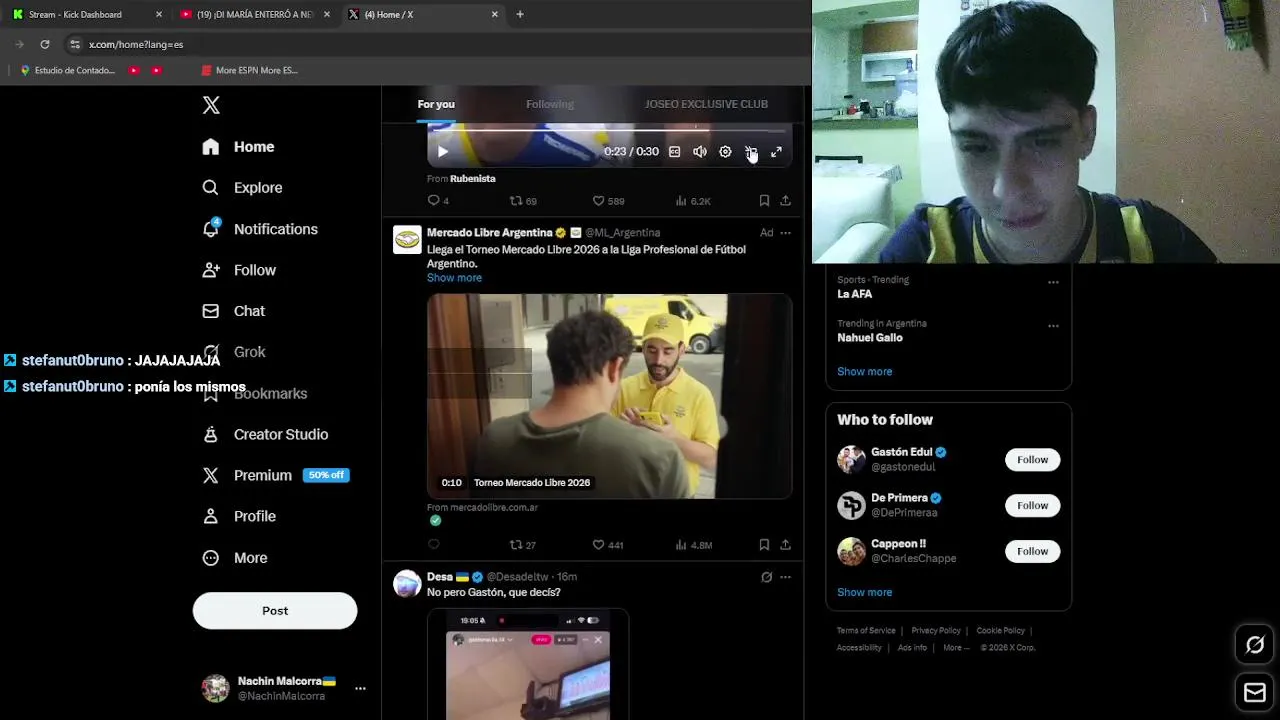The image size is (1280, 720).
Task: Show more Who to follow suggestions
Action: pos(864,592)
